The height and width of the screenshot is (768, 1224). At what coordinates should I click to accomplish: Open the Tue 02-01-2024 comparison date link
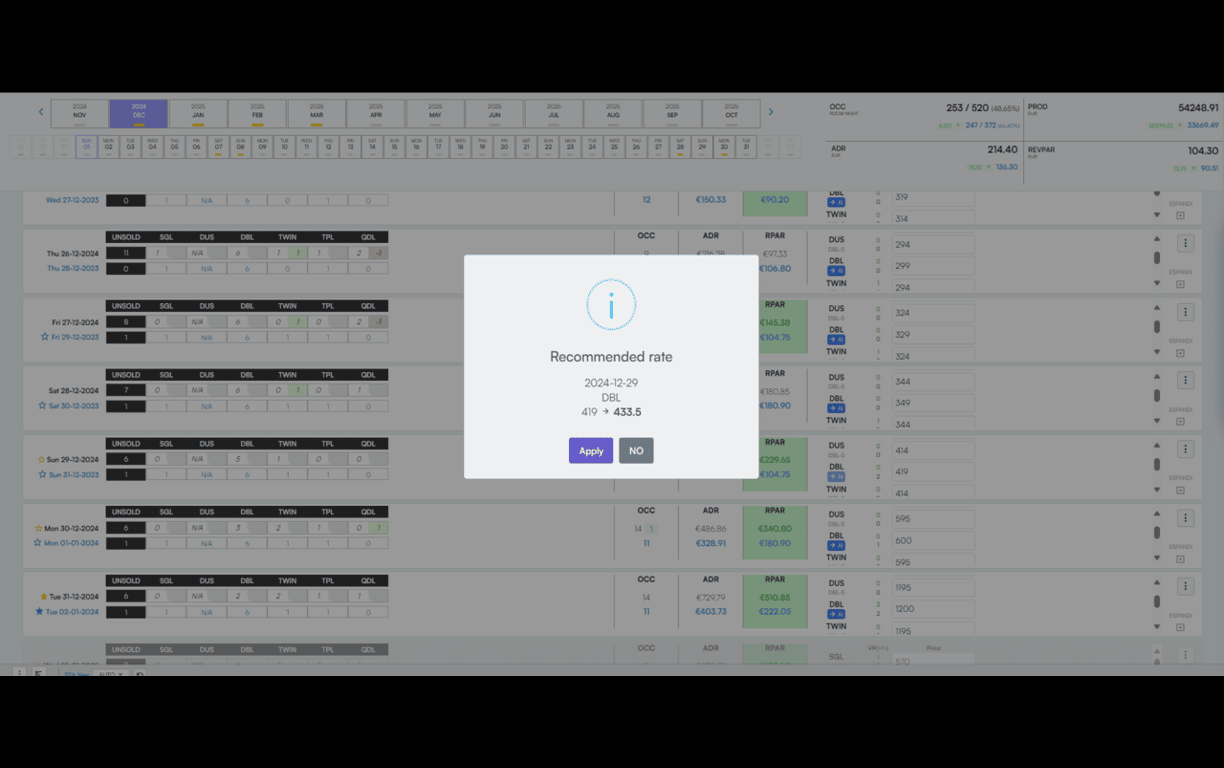[72, 612]
